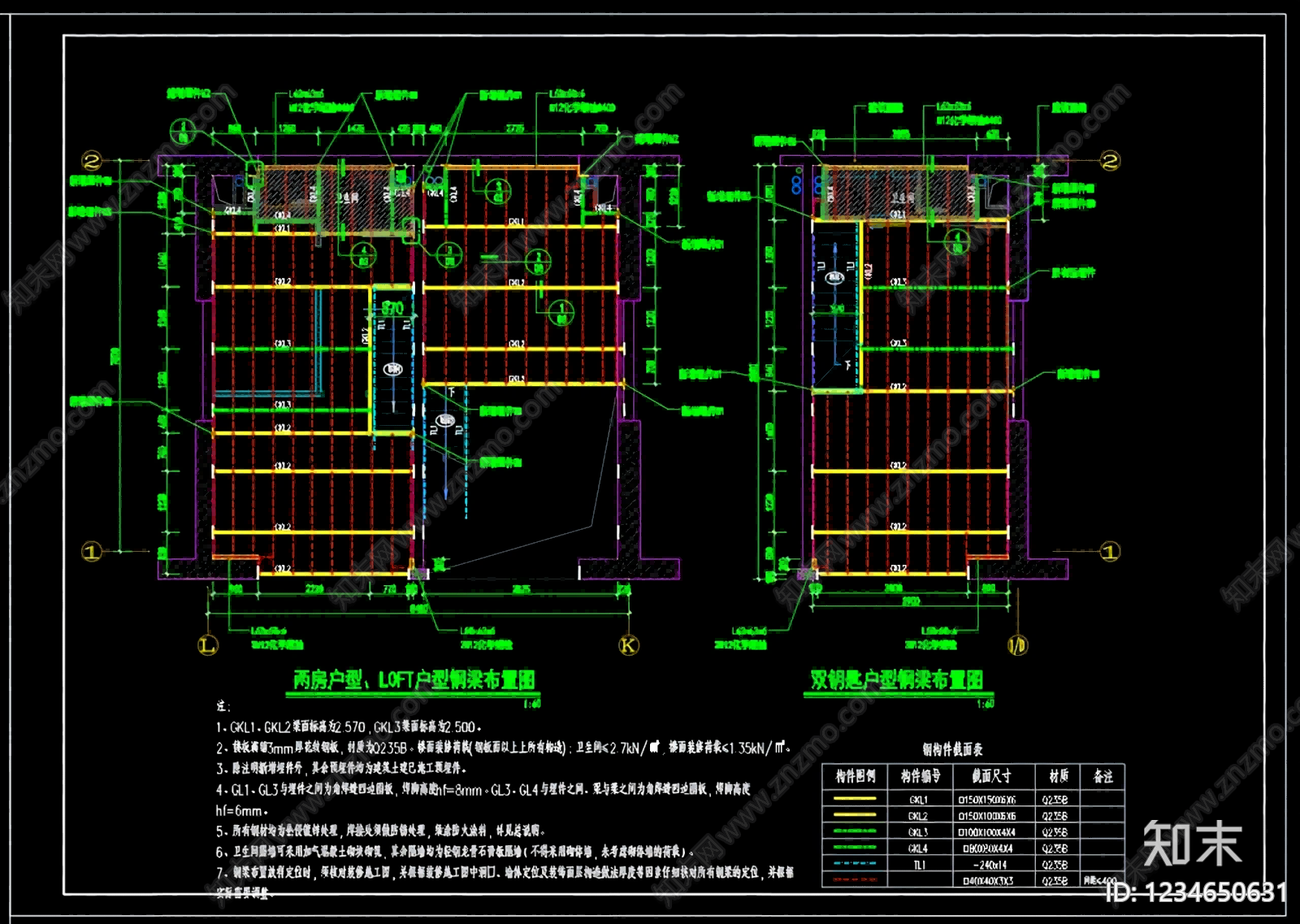The image size is (1300, 924).
Task: Select note 3 line of the notes
Action: click(x=341, y=768)
